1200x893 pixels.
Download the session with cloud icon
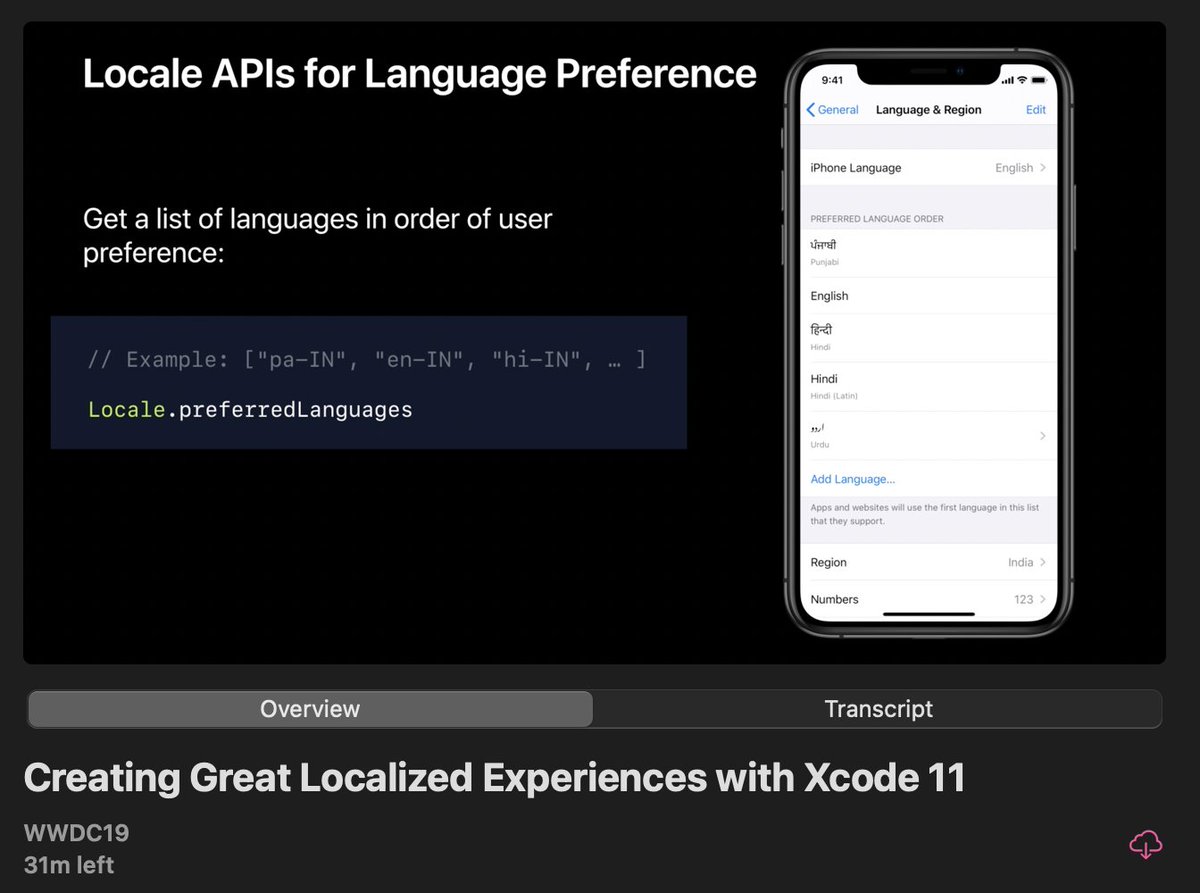pos(1146,845)
